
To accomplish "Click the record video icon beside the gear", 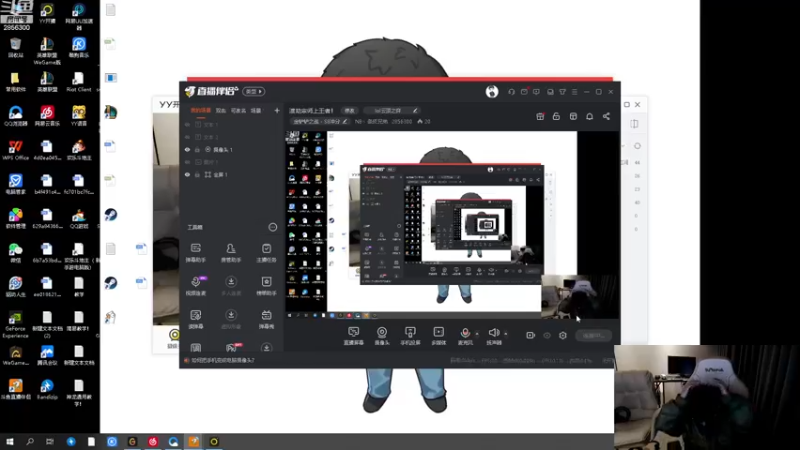I will 531,335.
